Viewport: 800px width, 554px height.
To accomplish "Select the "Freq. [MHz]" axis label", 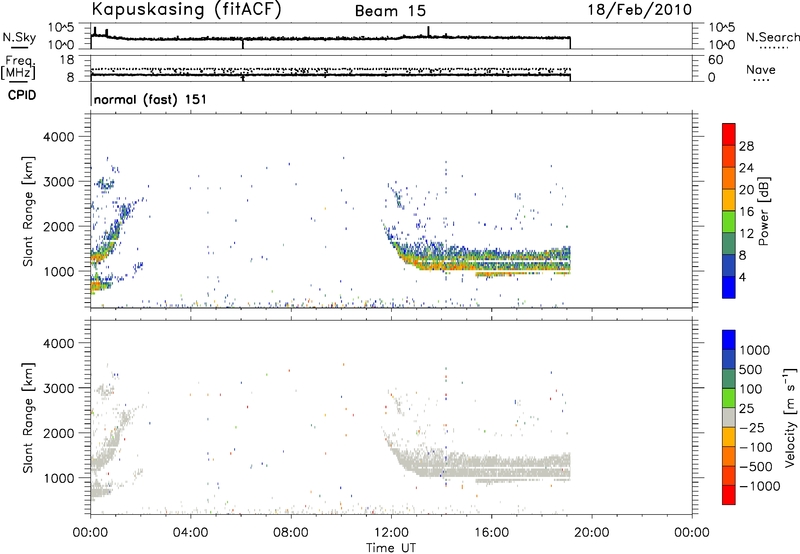I will 18,68.
